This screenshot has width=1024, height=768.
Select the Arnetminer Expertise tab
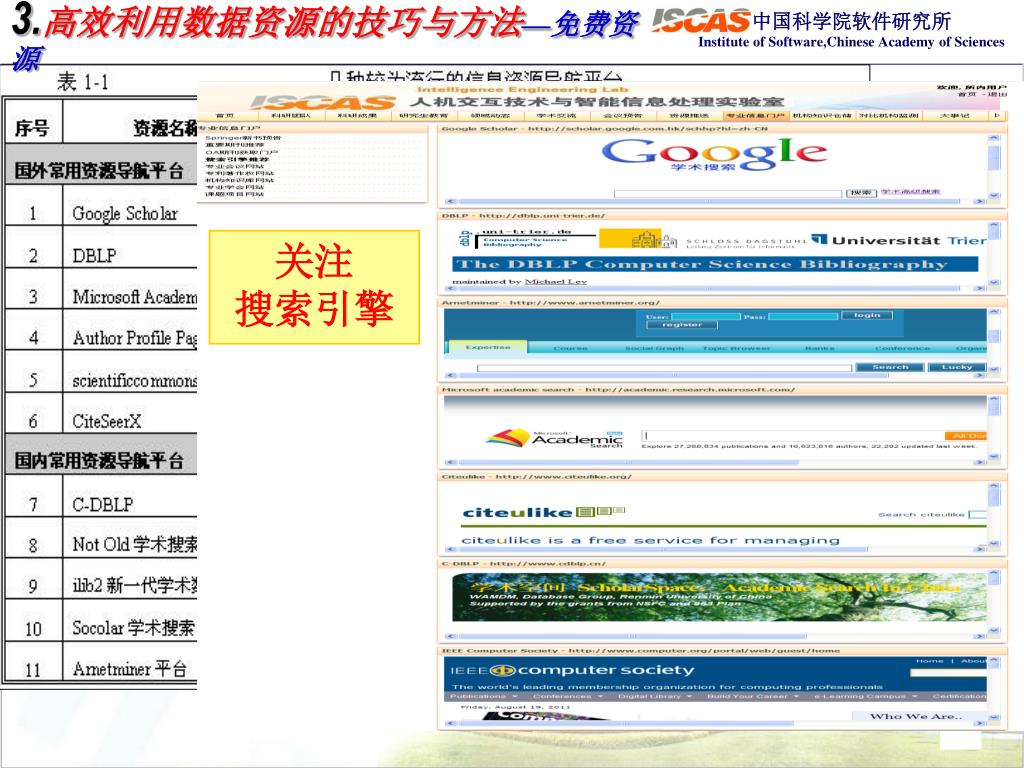click(488, 347)
